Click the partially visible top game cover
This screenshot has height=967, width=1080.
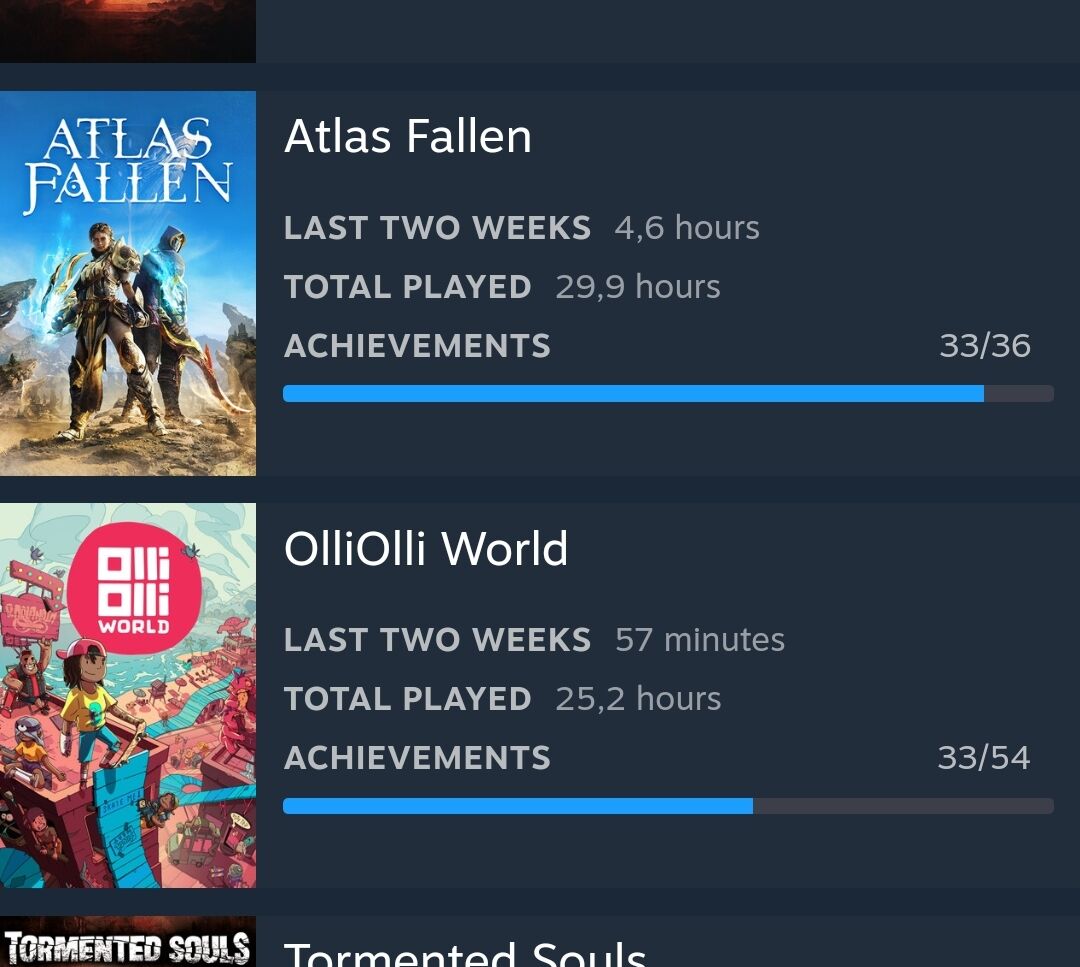tap(128, 30)
